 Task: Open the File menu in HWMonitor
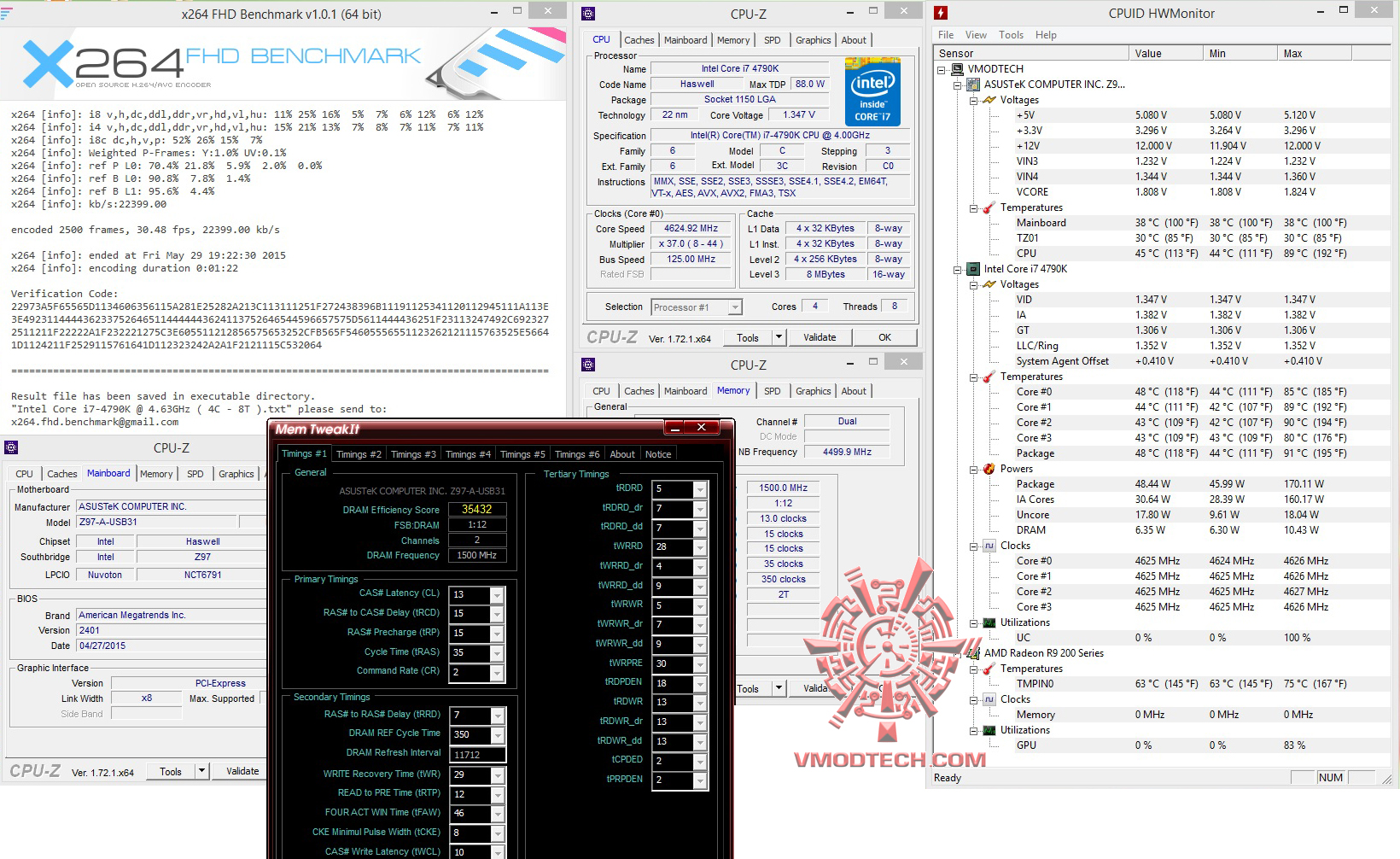tap(946, 35)
